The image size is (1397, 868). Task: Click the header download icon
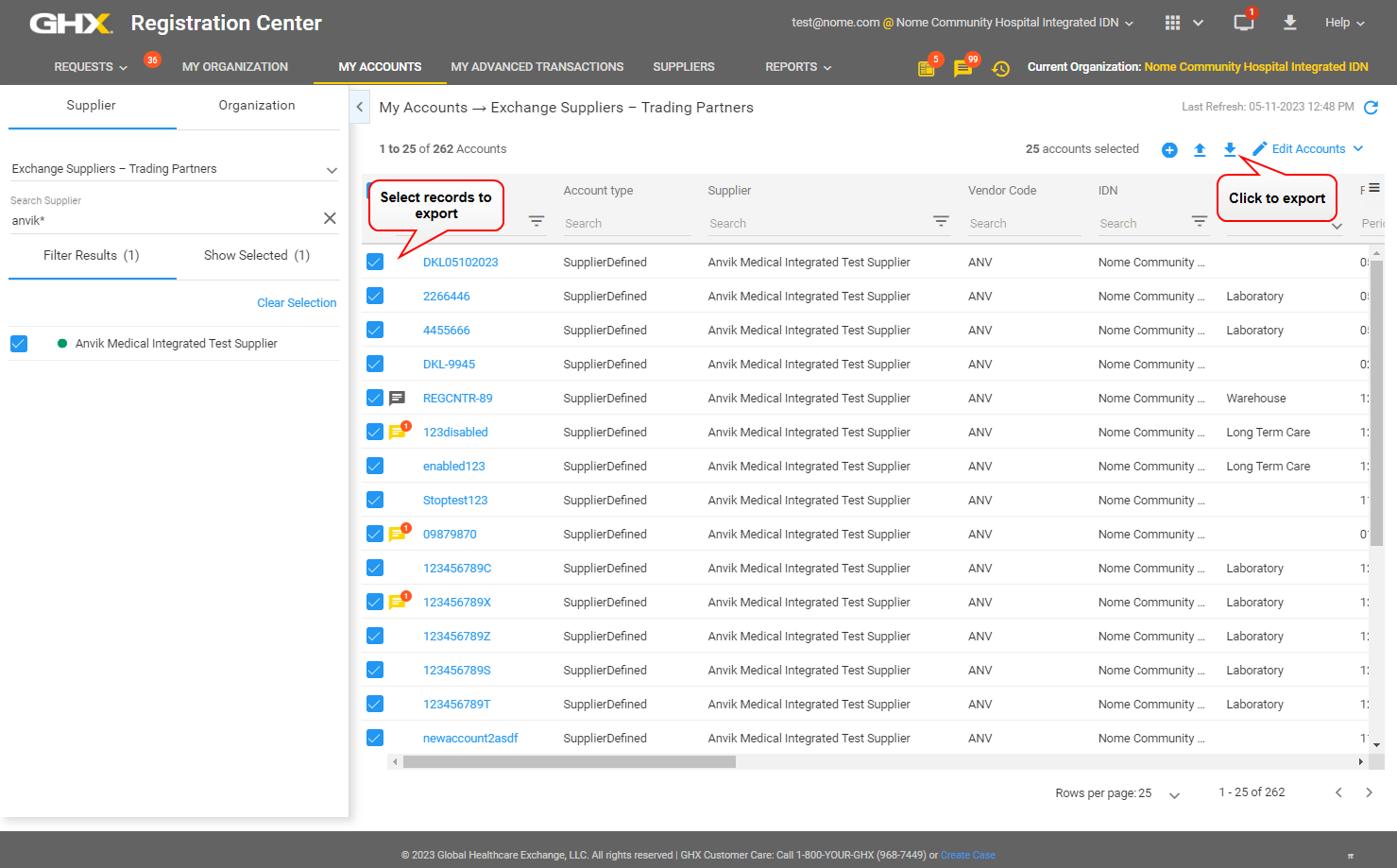point(1289,22)
